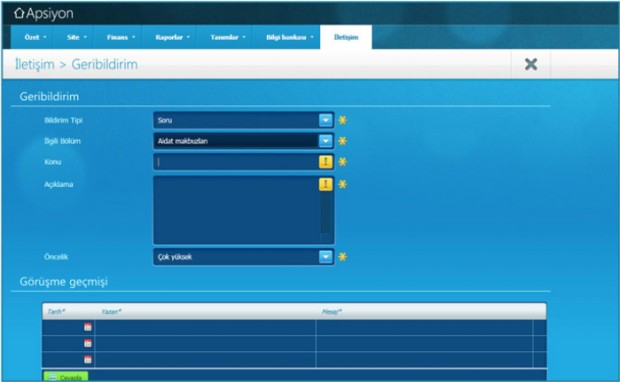Image resolution: width=620 pixels, height=382 pixels.
Task: Close the Geribildirim panel with X
Action: click(531, 64)
